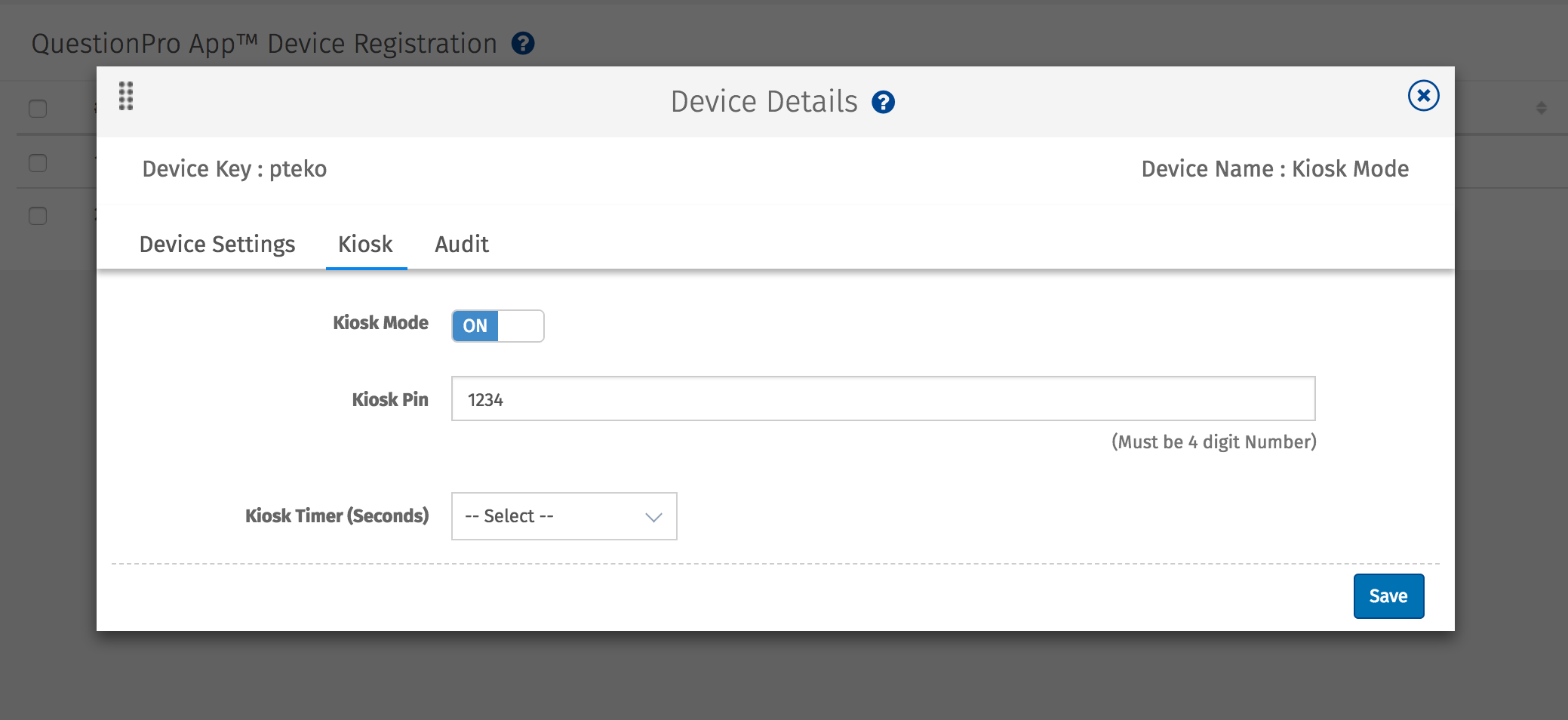Check the header select-all checkbox
The width and height of the screenshot is (1568, 720).
click(37, 109)
